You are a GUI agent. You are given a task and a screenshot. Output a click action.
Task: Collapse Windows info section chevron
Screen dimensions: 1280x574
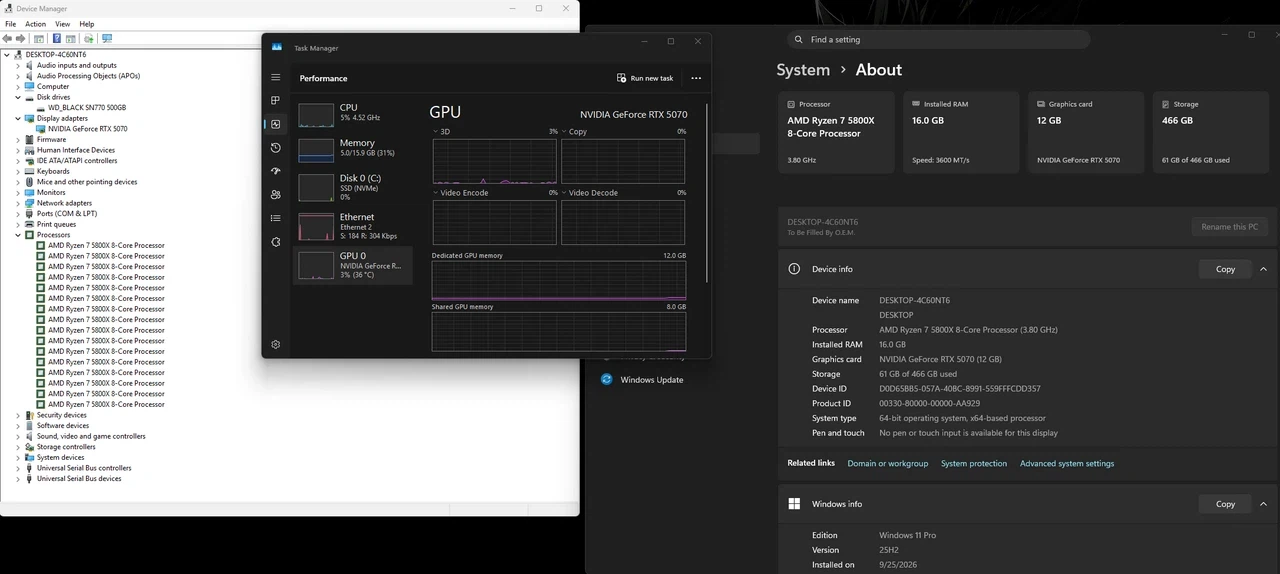pos(1263,504)
